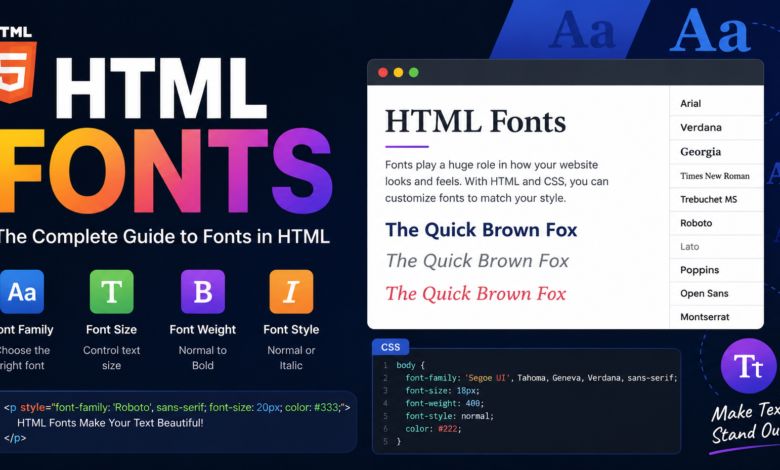Select Trebuchet MS in the font list
780x470 pixels.
[x=716, y=199]
